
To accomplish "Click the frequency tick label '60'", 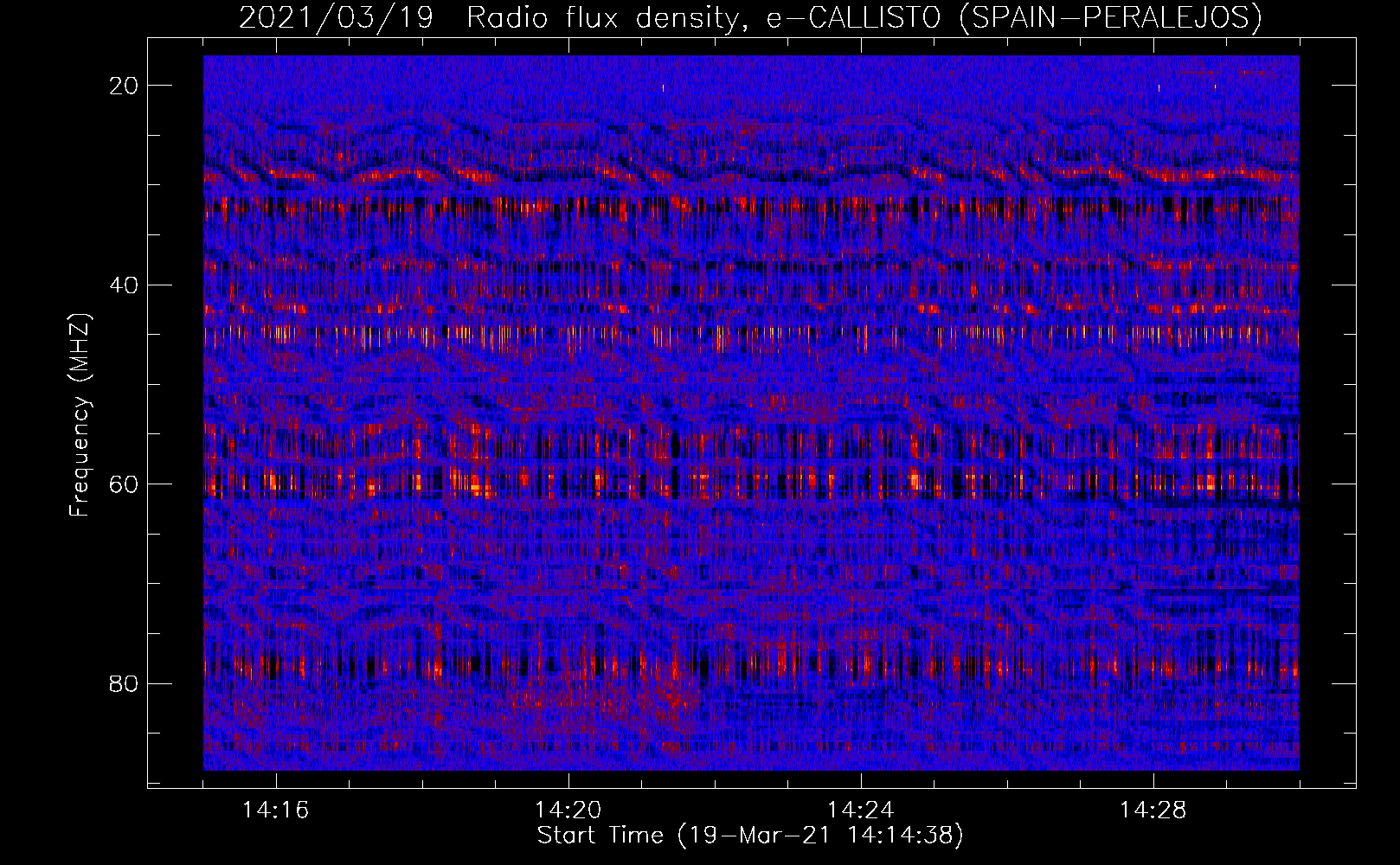I will tap(125, 484).
